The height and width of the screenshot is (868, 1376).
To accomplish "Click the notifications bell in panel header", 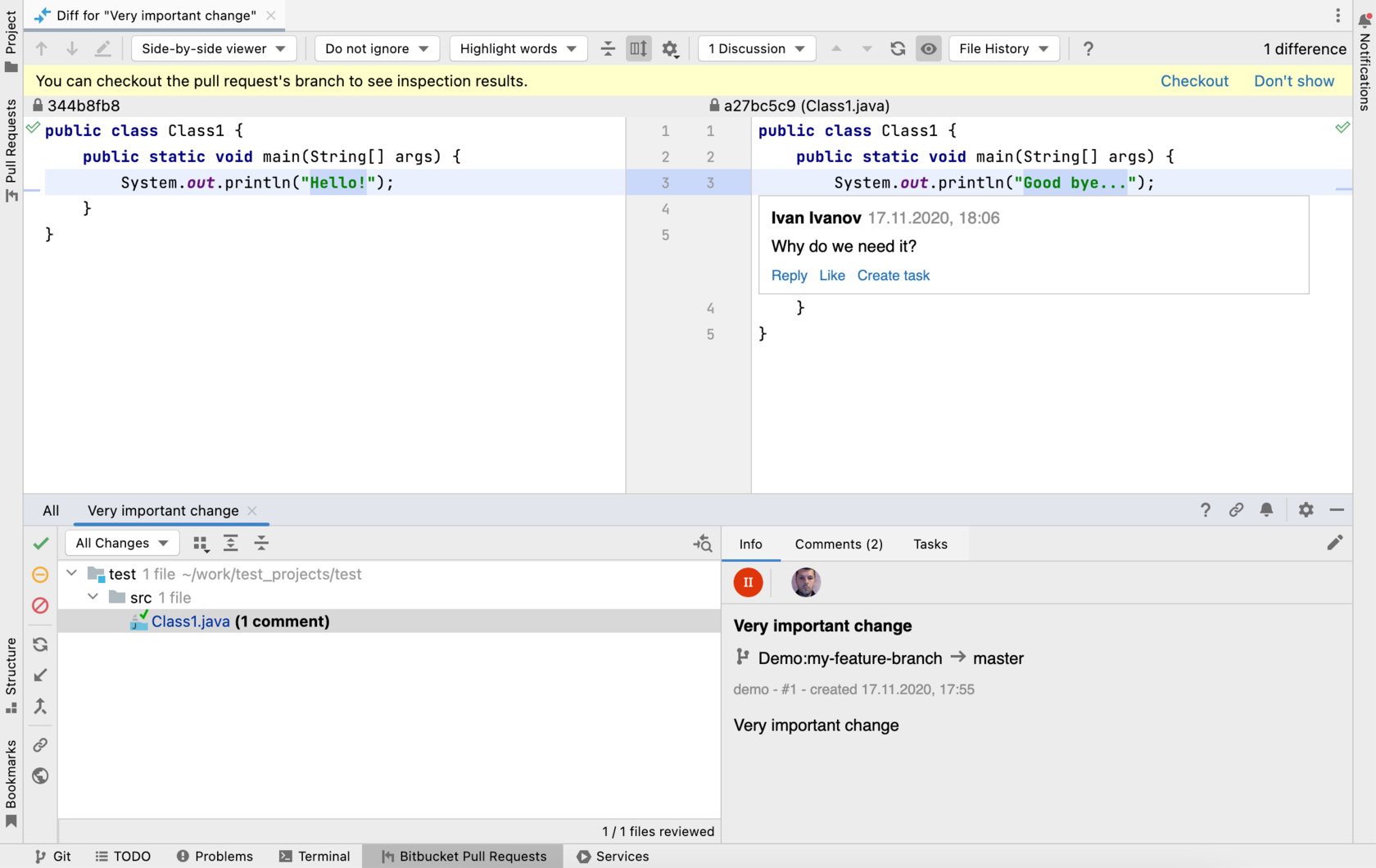I will point(1266,510).
